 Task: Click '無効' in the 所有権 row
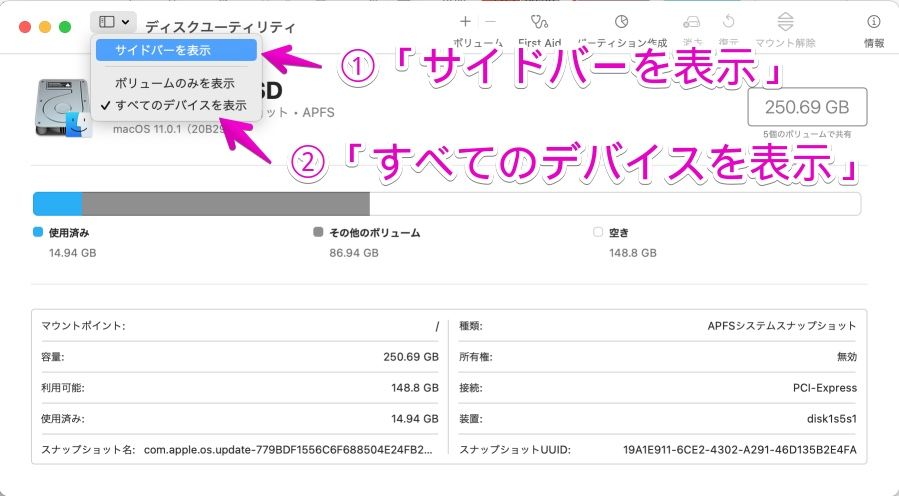point(847,357)
